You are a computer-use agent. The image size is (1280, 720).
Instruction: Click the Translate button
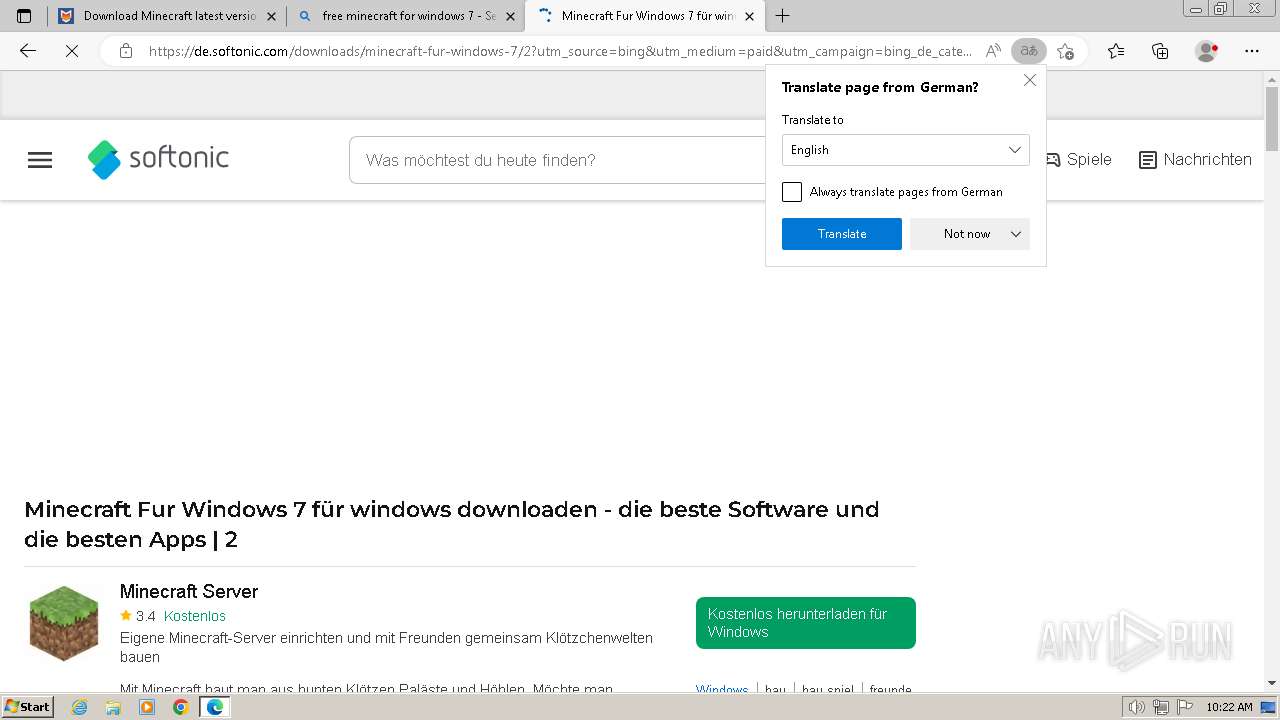[842, 234]
